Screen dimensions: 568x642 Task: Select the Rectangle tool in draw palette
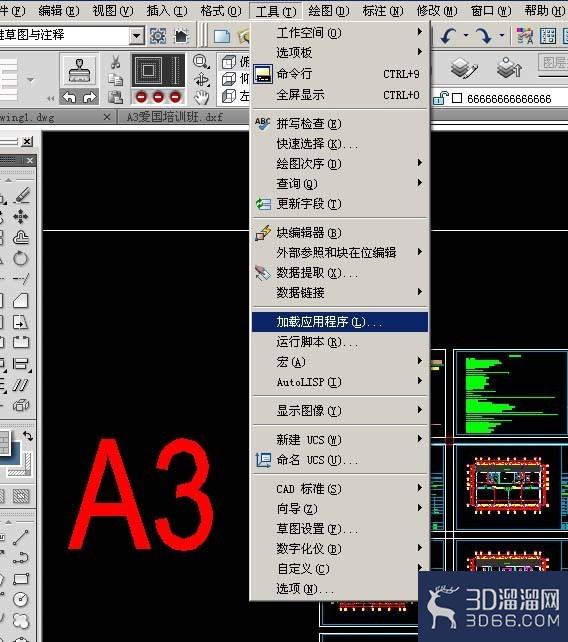(20, 579)
